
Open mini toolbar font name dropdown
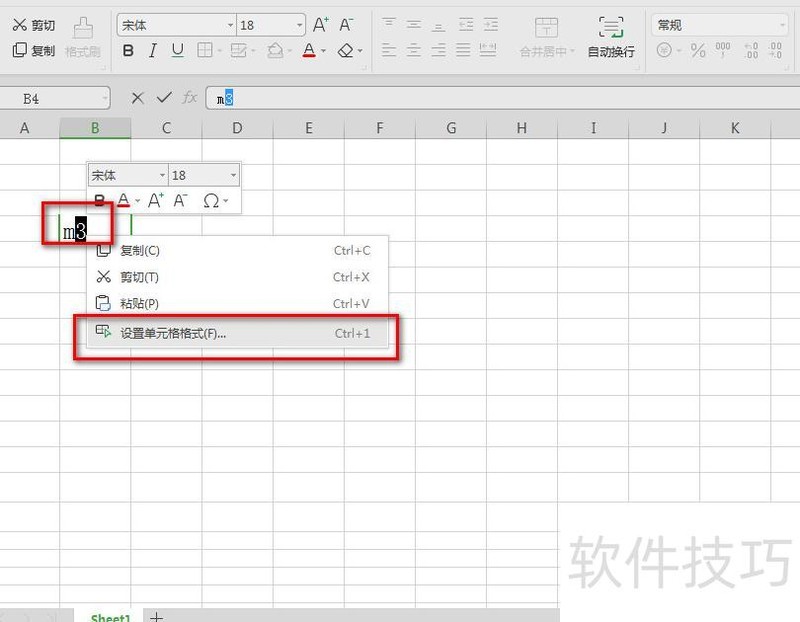click(x=162, y=176)
